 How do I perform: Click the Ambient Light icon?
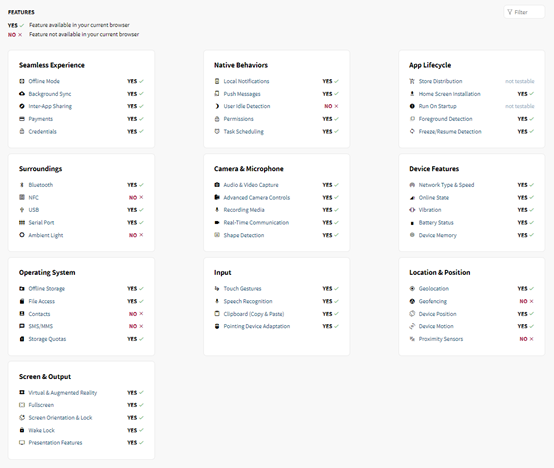[22, 235]
